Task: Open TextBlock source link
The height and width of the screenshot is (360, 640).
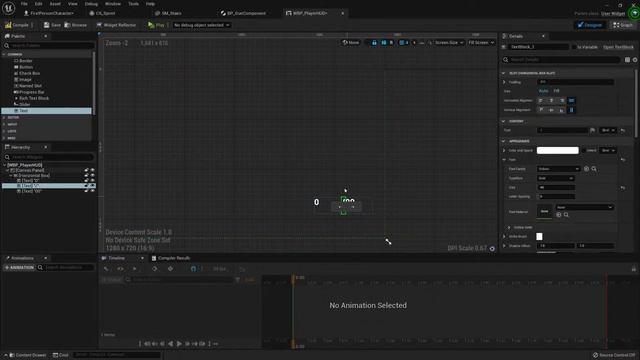Action: tap(618, 47)
